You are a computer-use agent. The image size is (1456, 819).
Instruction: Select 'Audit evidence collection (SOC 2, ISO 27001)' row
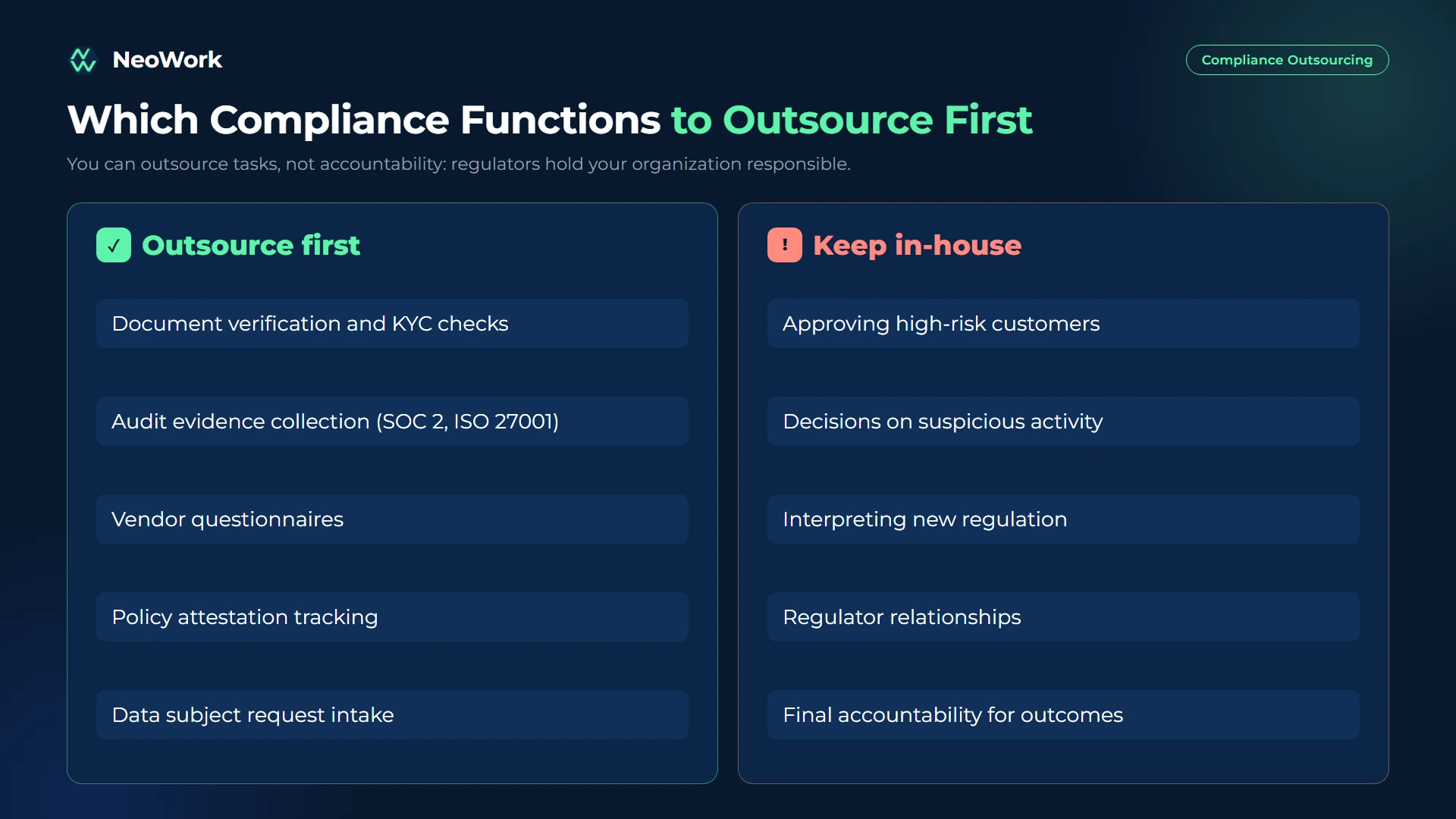coord(392,422)
